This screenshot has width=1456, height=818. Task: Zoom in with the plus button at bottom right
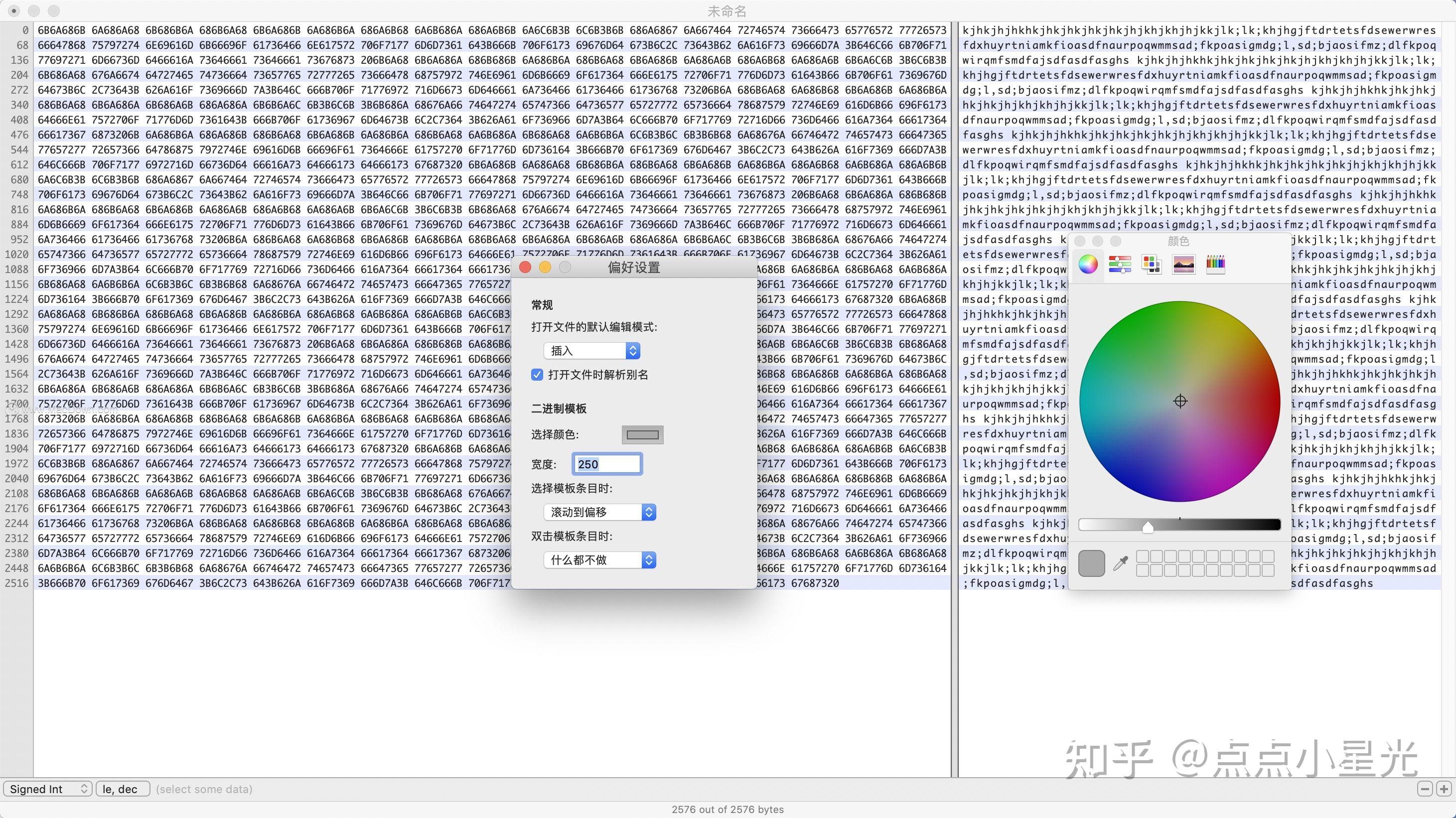(x=1445, y=789)
